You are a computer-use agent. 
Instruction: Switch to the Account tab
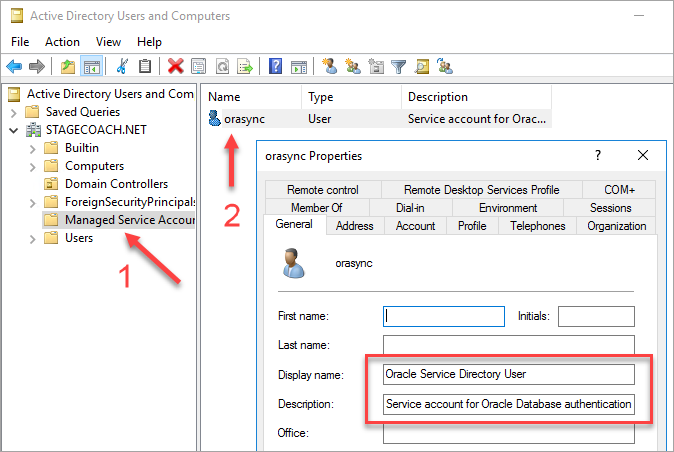[415, 226]
